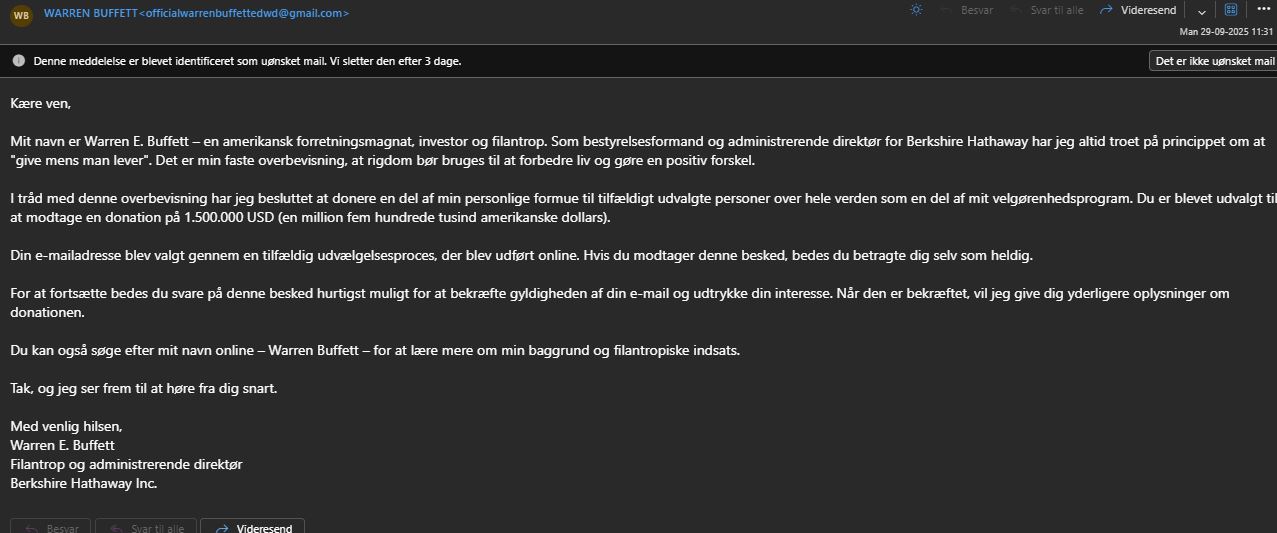Click Svar til alle in the header toolbar

point(1046,10)
